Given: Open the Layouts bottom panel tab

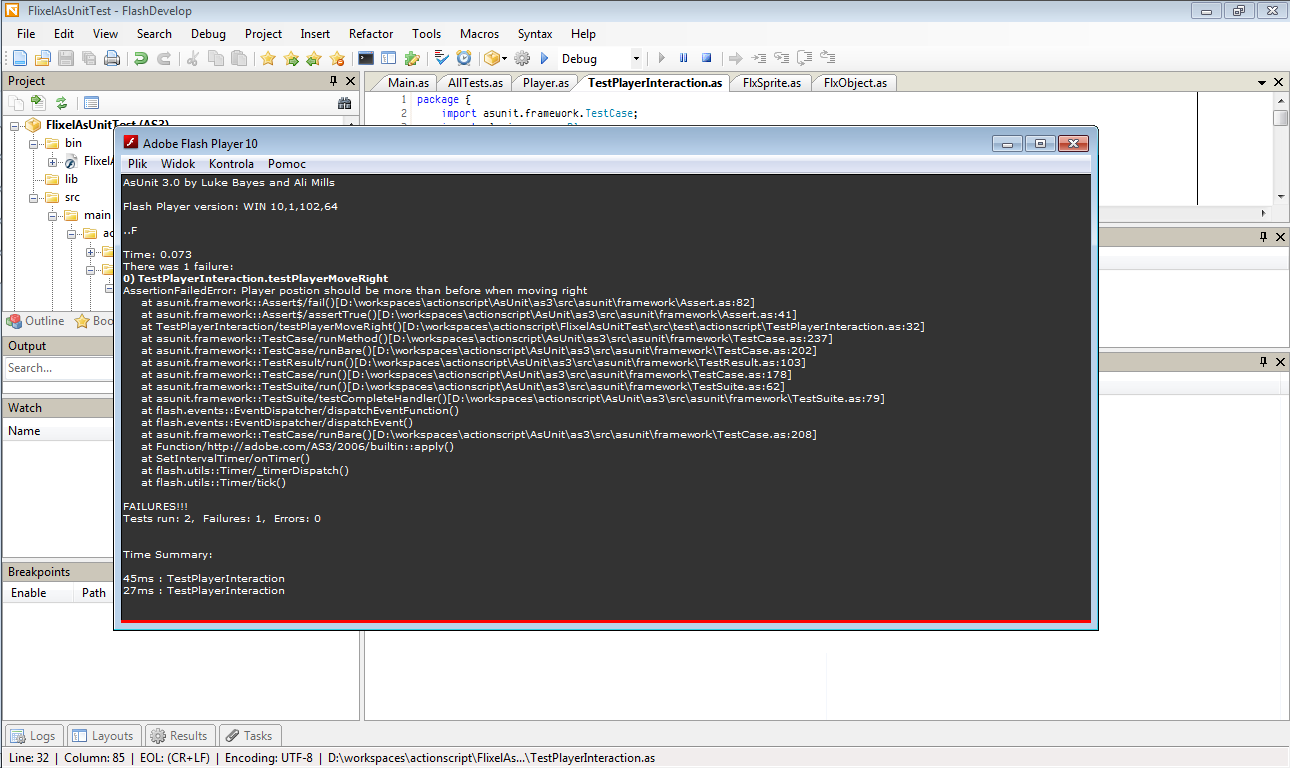Looking at the screenshot, I should point(102,735).
